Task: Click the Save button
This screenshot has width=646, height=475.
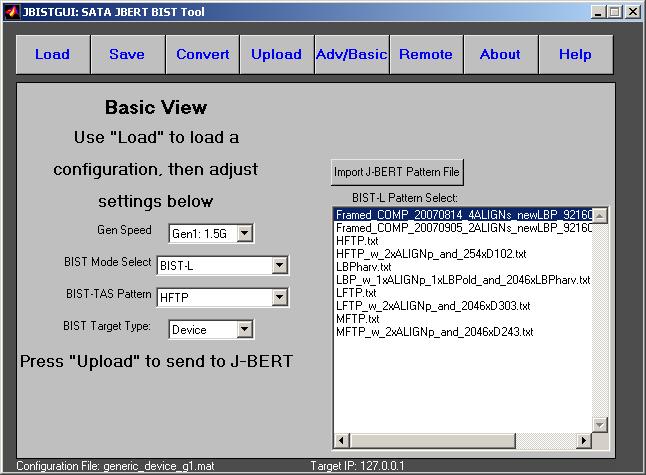Action: point(127,54)
